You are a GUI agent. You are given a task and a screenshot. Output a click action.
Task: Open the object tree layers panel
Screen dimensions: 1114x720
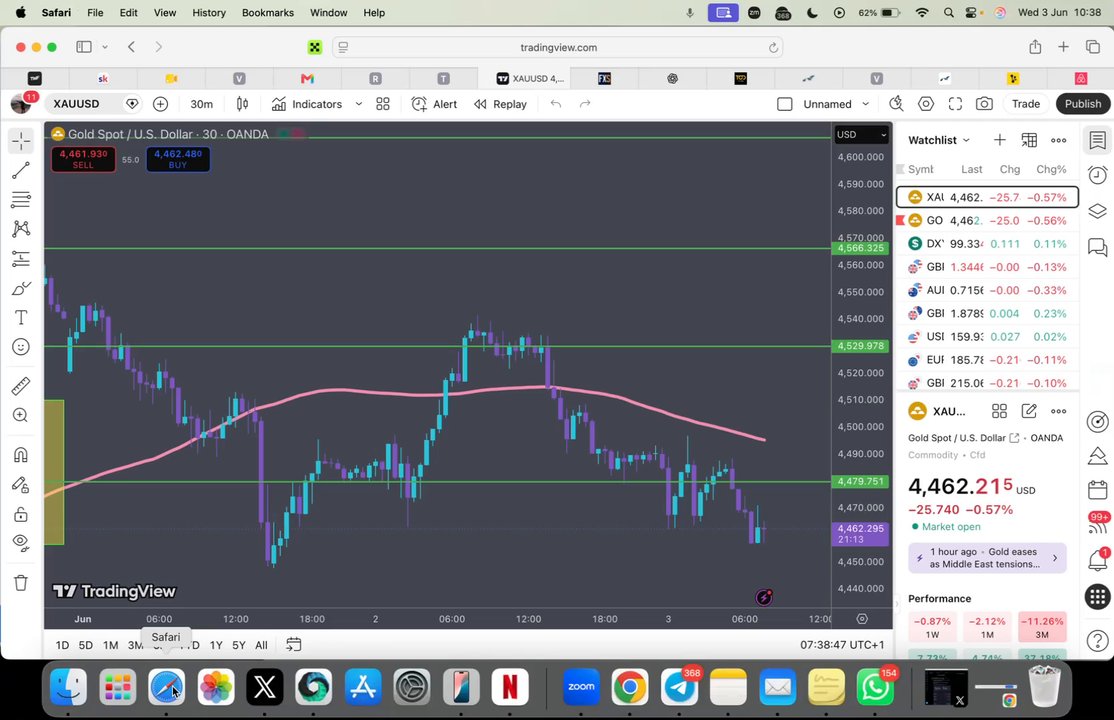pos(1098,211)
